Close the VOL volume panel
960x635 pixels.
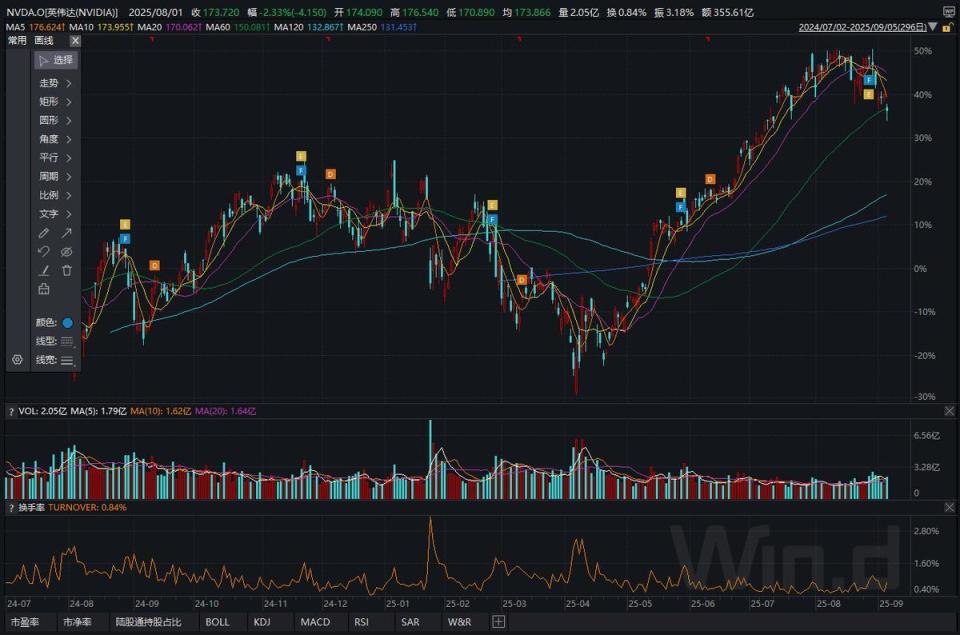(949, 411)
